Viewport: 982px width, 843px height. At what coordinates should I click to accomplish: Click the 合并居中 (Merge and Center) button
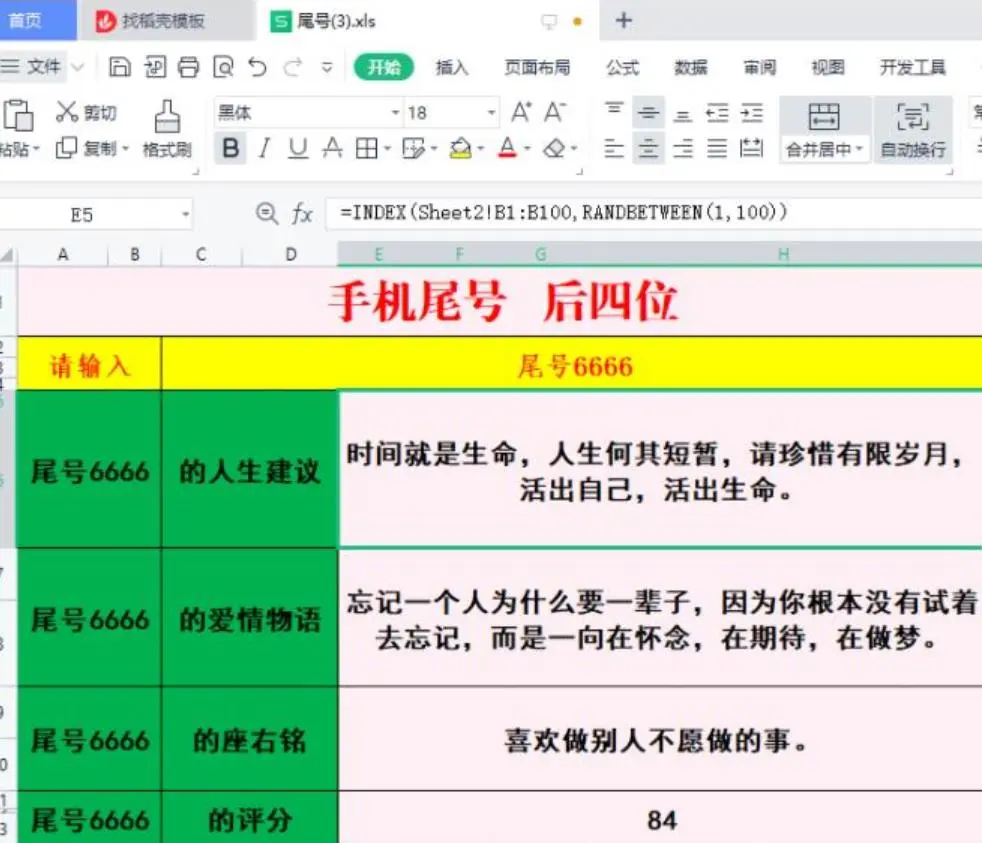(x=824, y=130)
